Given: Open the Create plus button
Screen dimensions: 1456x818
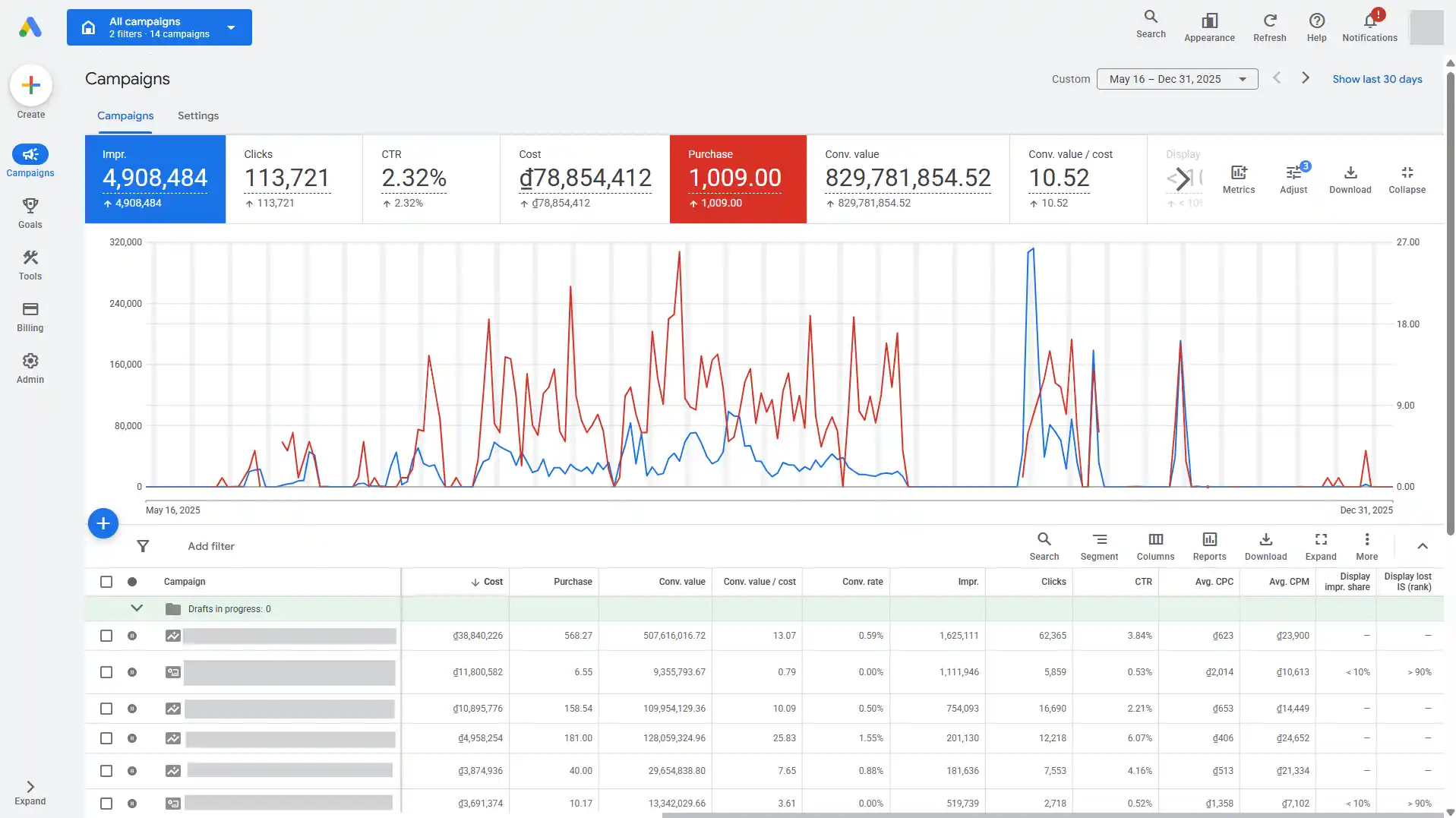Looking at the screenshot, I should click(x=31, y=85).
